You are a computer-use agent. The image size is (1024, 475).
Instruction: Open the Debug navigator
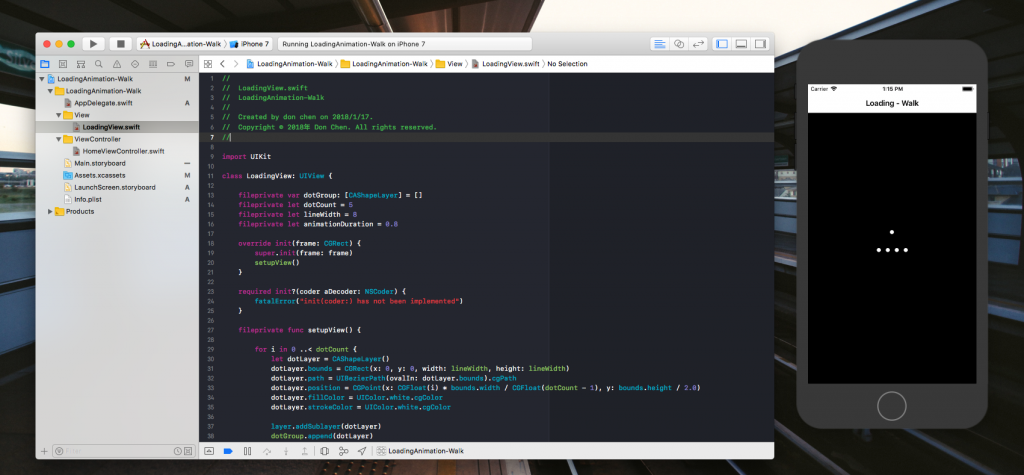(x=153, y=64)
